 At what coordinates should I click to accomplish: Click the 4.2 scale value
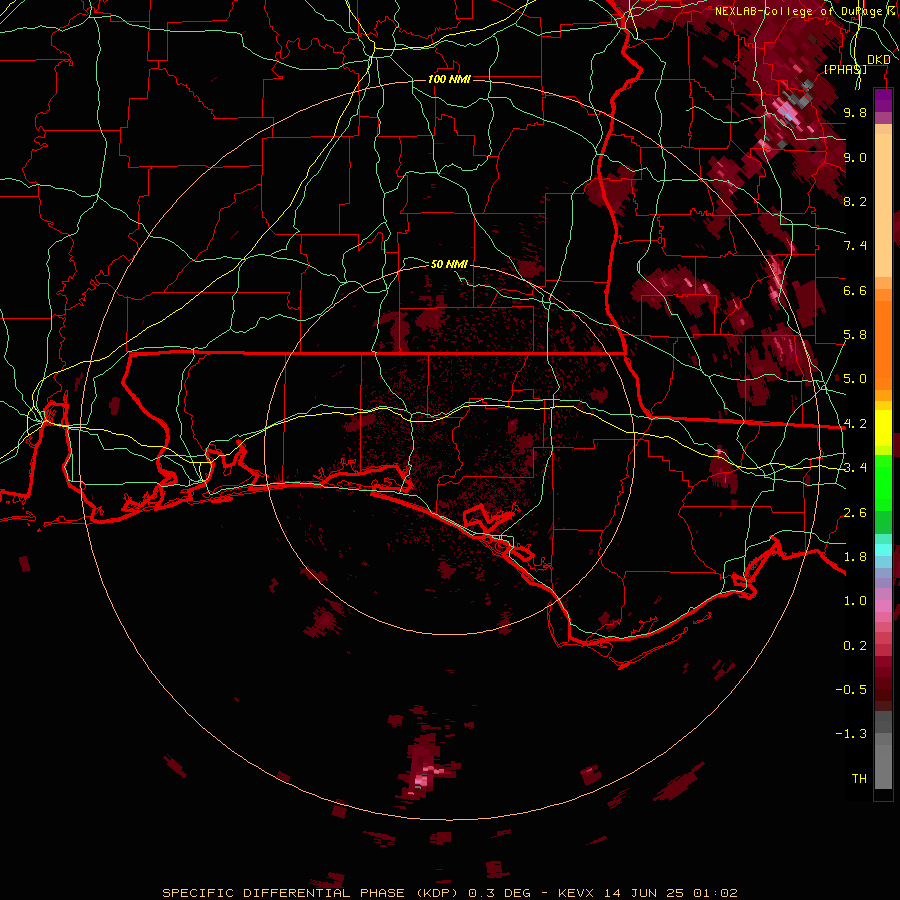click(855, 424)
